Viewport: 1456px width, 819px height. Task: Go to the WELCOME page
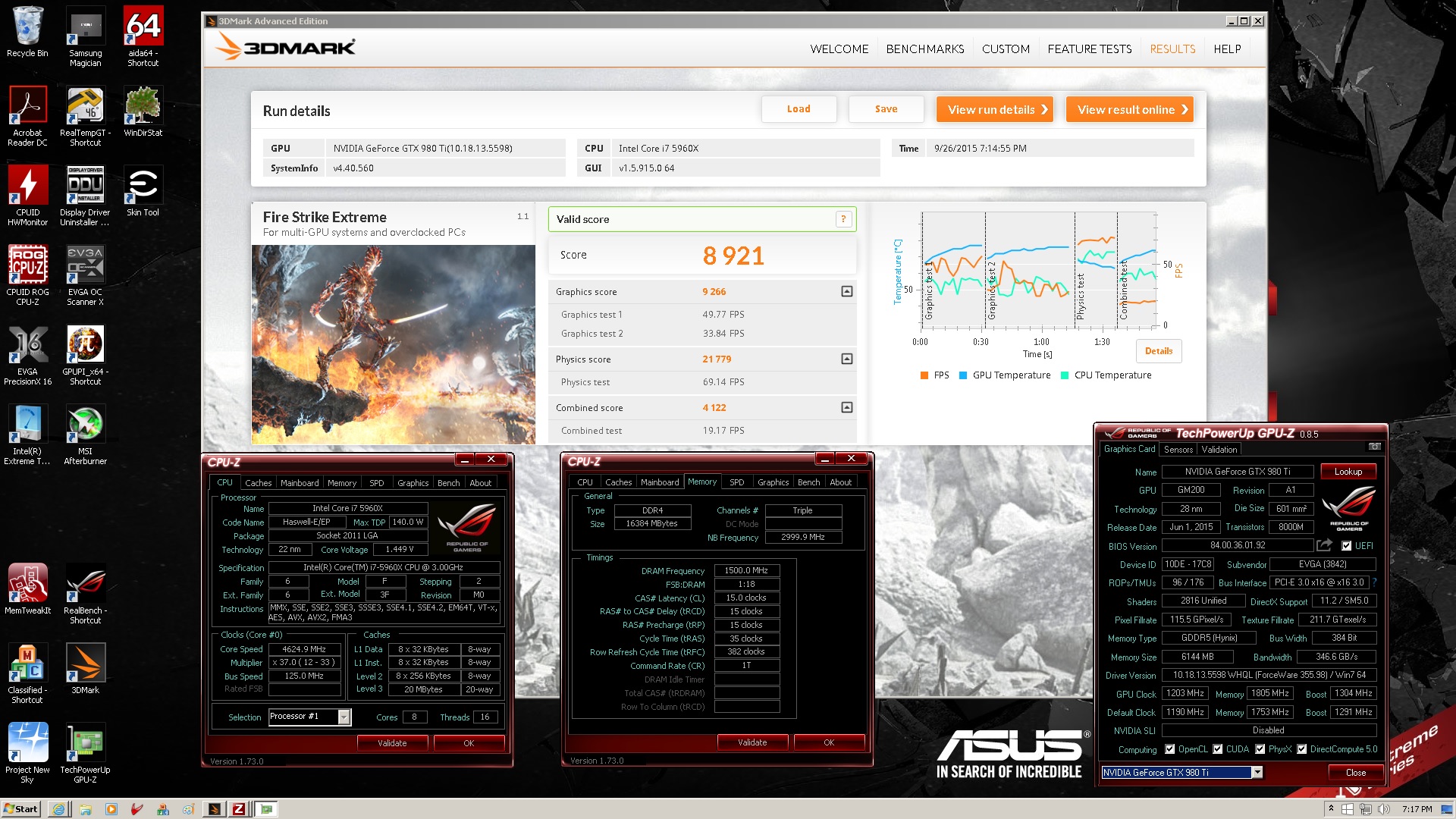coord(839,49)
